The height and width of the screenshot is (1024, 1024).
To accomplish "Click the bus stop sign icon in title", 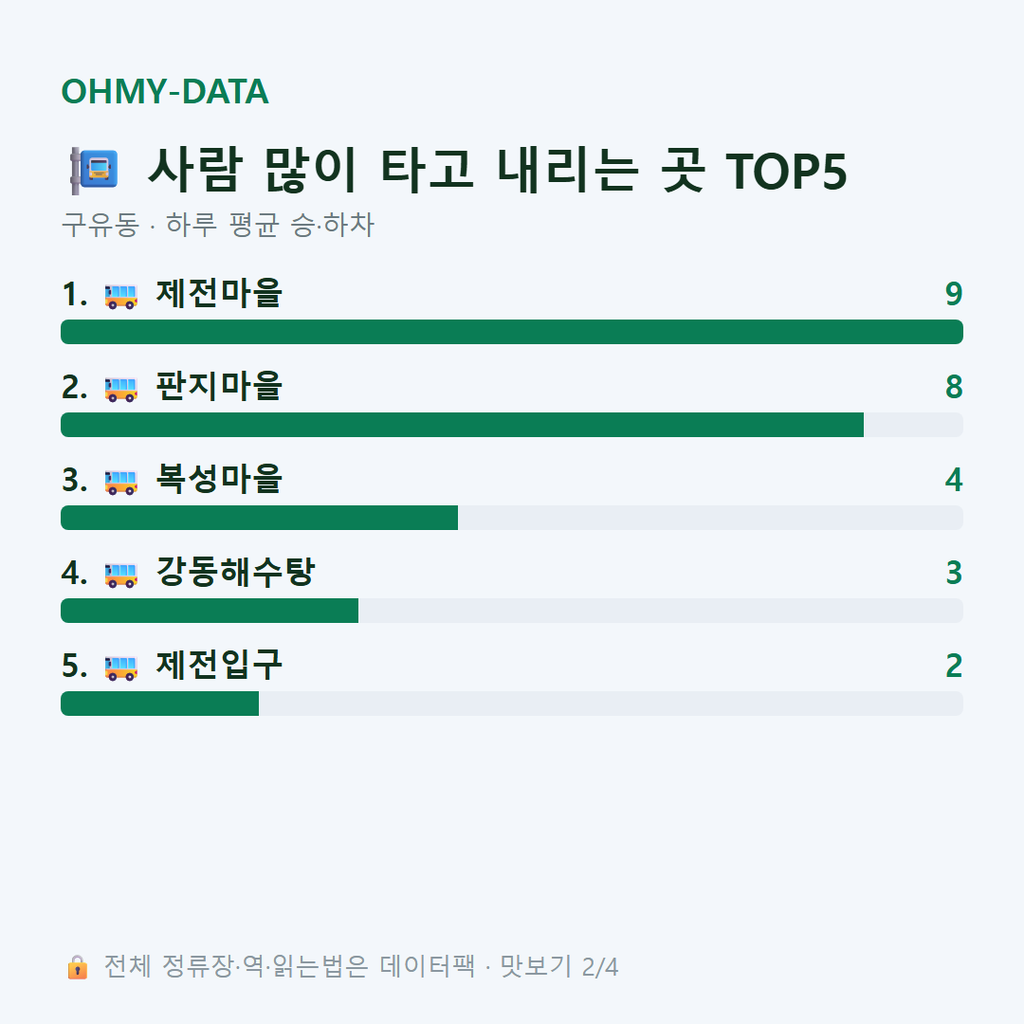I will tap(94, 171).
